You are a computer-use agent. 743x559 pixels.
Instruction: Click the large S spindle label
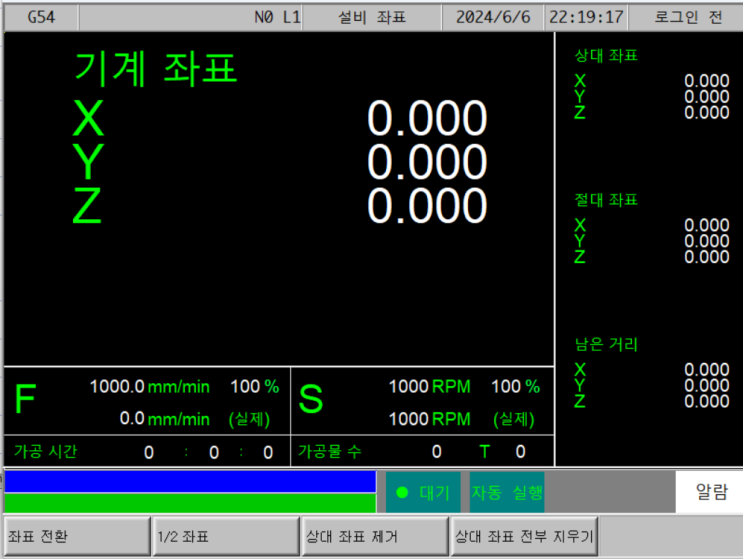(311, 399)
